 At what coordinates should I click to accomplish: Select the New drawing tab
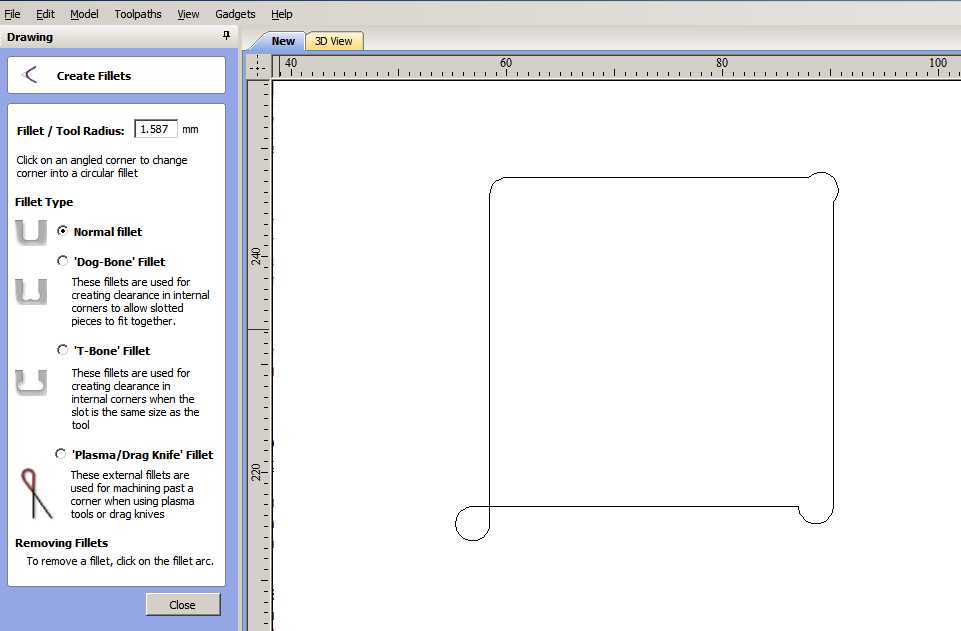(283, 41)
